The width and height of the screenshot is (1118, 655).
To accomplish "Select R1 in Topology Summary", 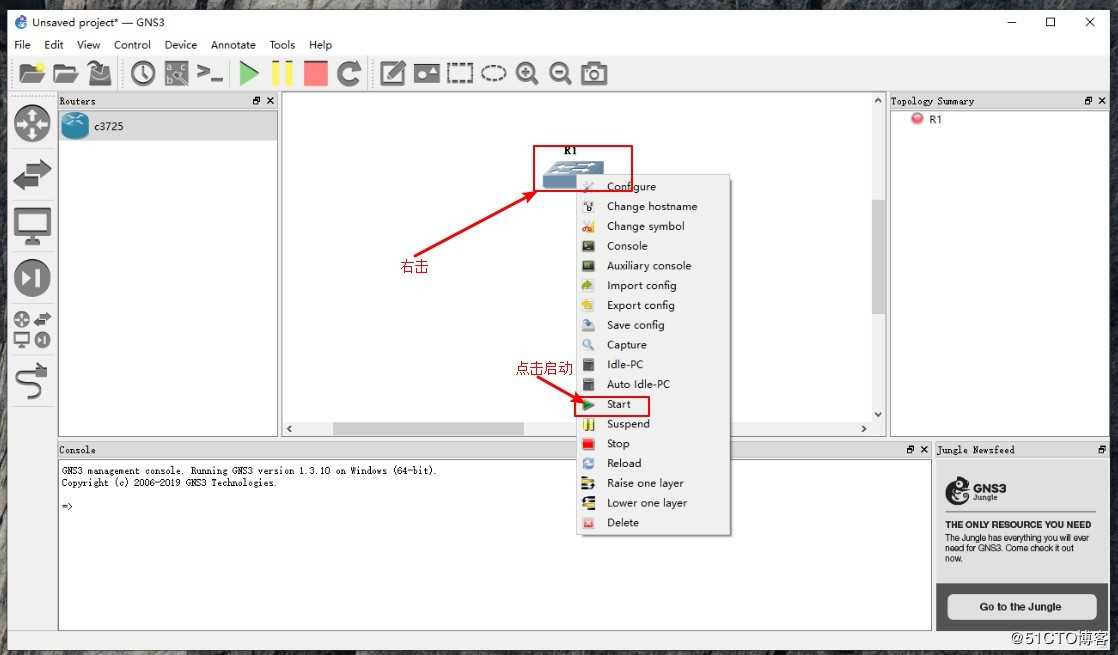I will click(935, 120).
